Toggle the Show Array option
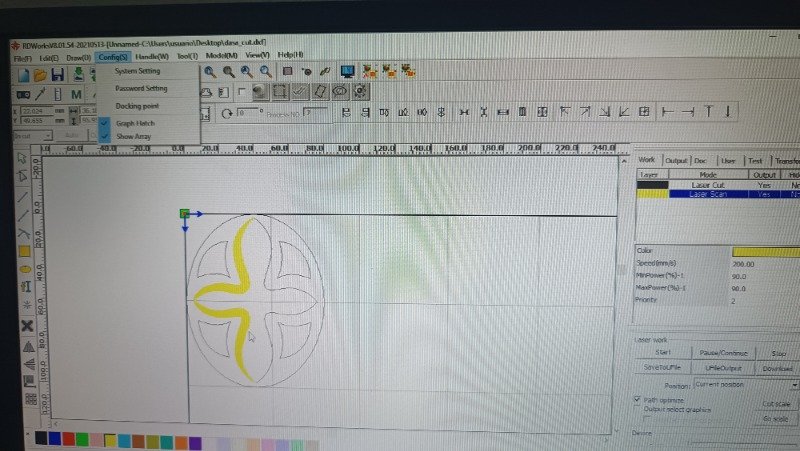800x451 pixels. point(133,136)
